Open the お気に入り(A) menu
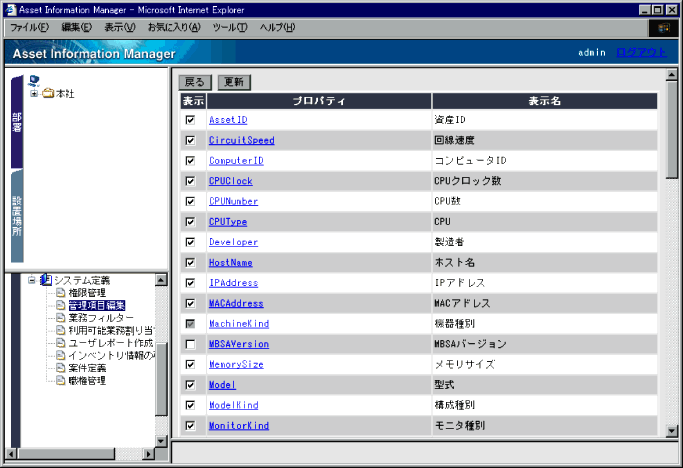The height and width of the screenshot is (468, 683). point(174,27)
